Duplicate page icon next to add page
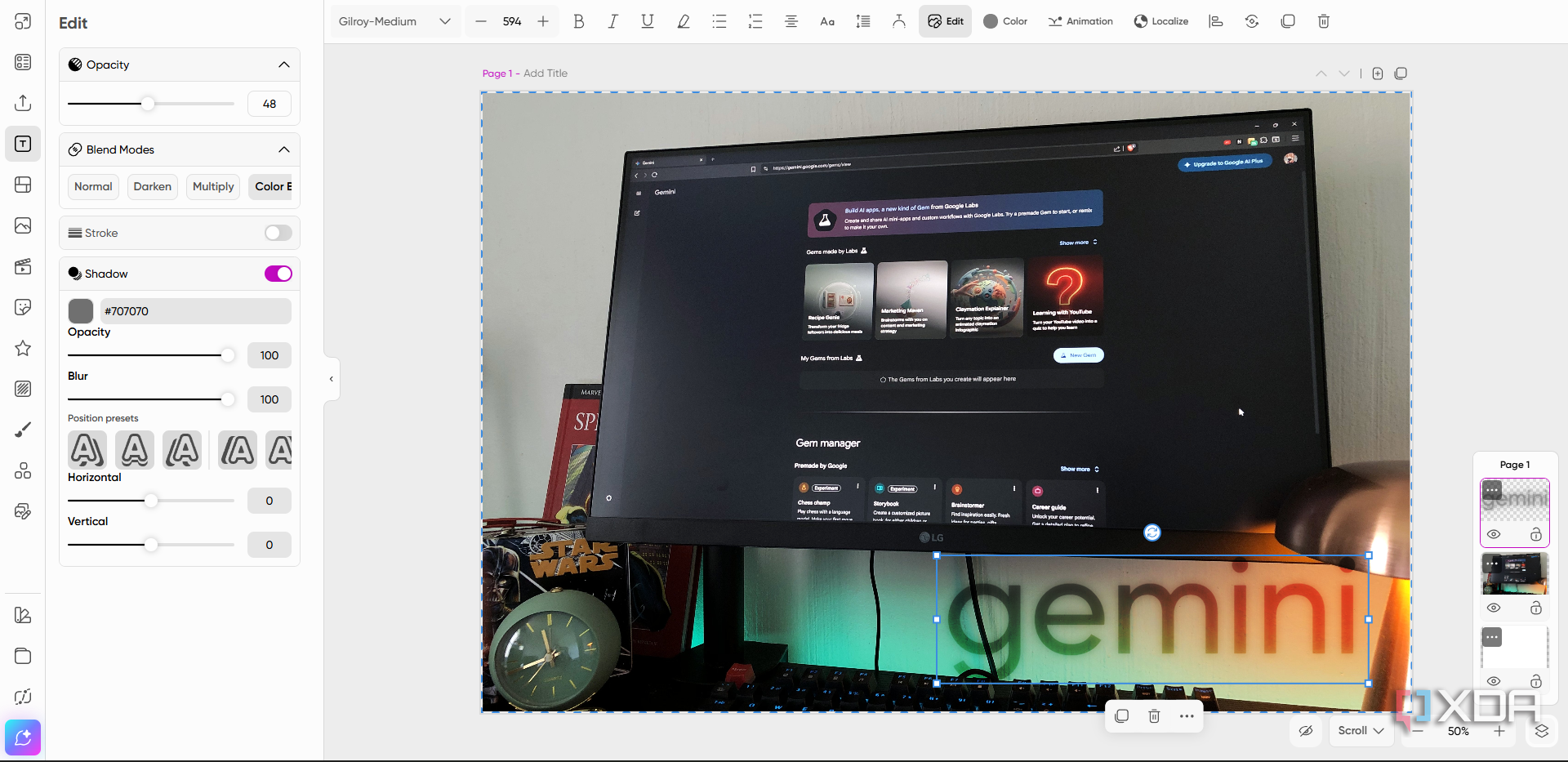 1401,74
